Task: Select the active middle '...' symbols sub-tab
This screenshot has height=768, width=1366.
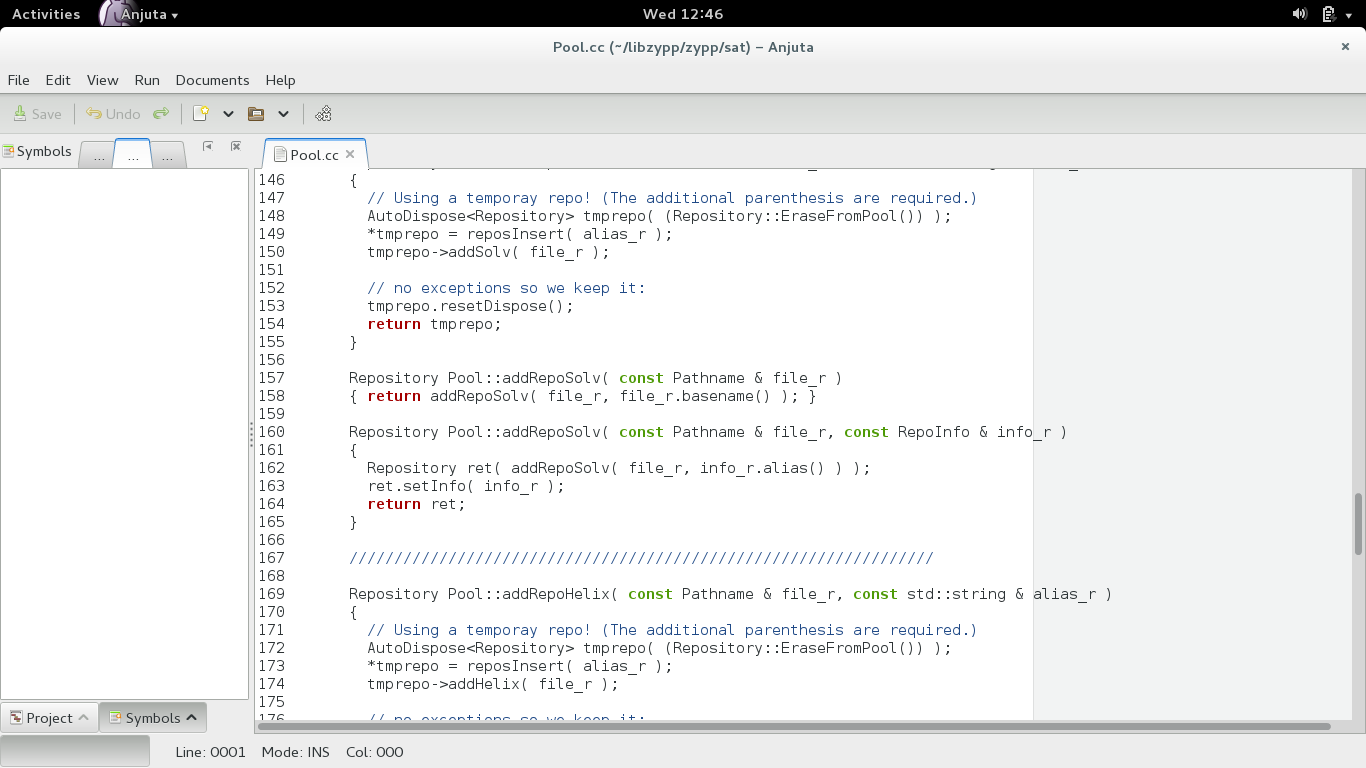Action: click(x=133, y=154)
